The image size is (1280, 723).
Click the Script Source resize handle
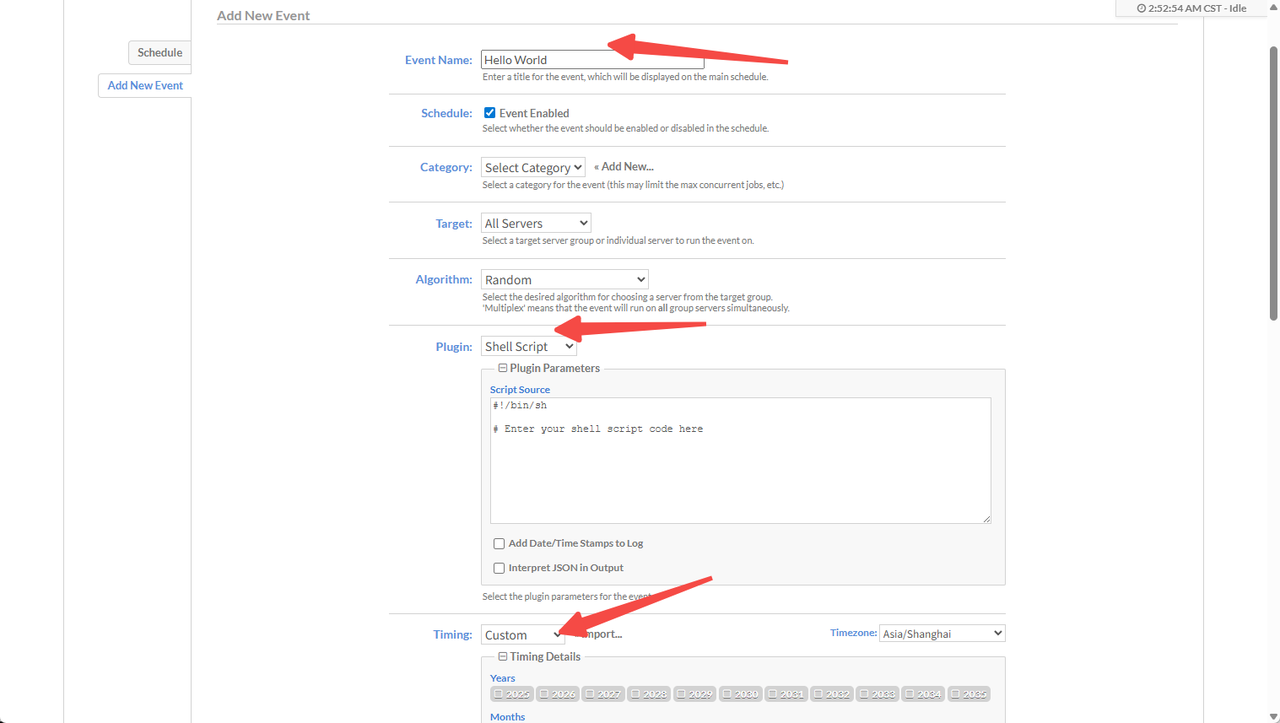(x=986, y=518)
